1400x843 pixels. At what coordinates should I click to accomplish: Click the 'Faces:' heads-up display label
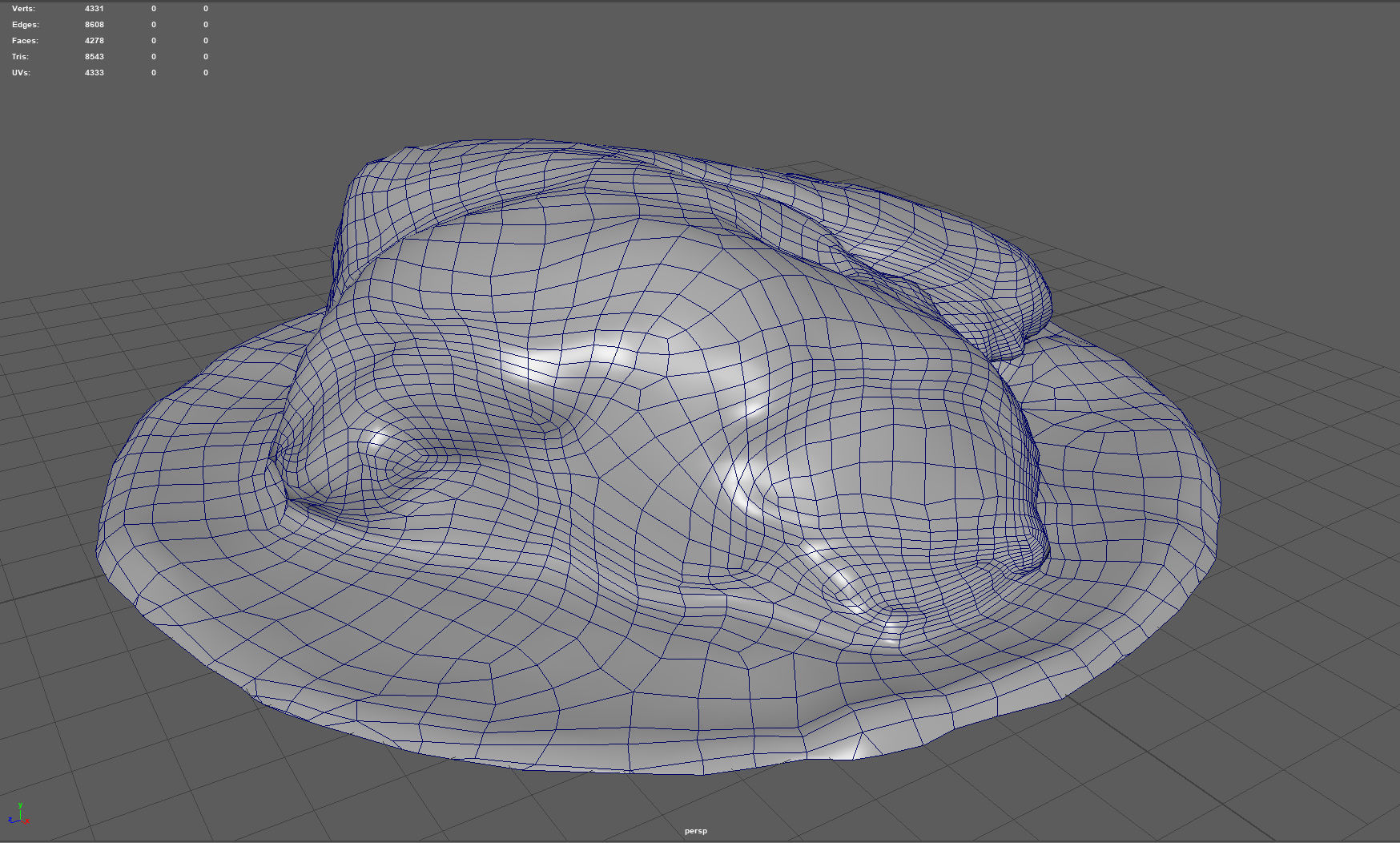click(x=25, y=41)
